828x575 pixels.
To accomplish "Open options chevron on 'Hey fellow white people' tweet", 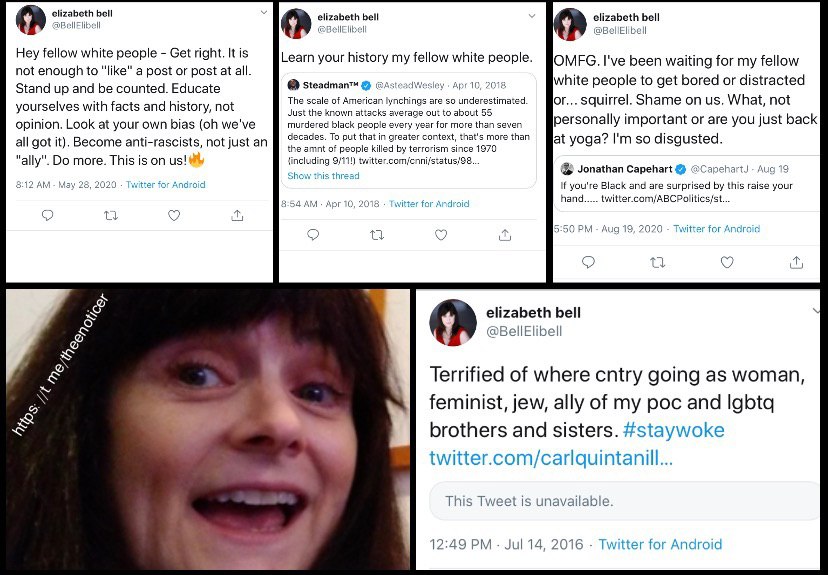I will click(x=263, y=14).
